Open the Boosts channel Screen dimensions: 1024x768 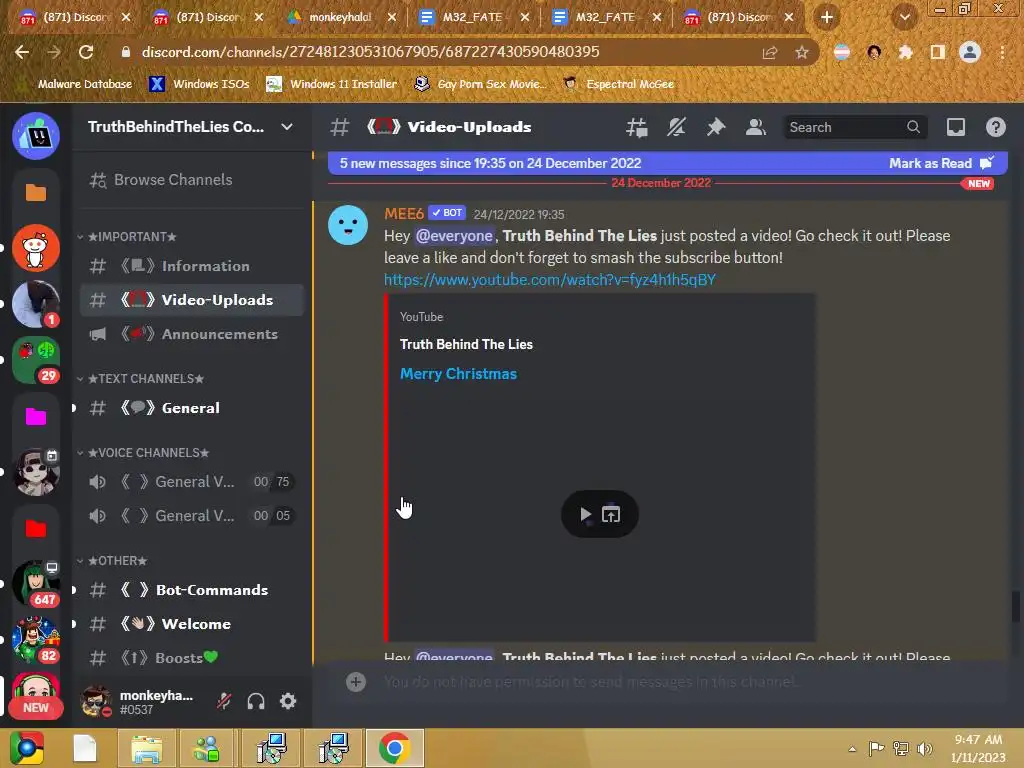[191, 658]
